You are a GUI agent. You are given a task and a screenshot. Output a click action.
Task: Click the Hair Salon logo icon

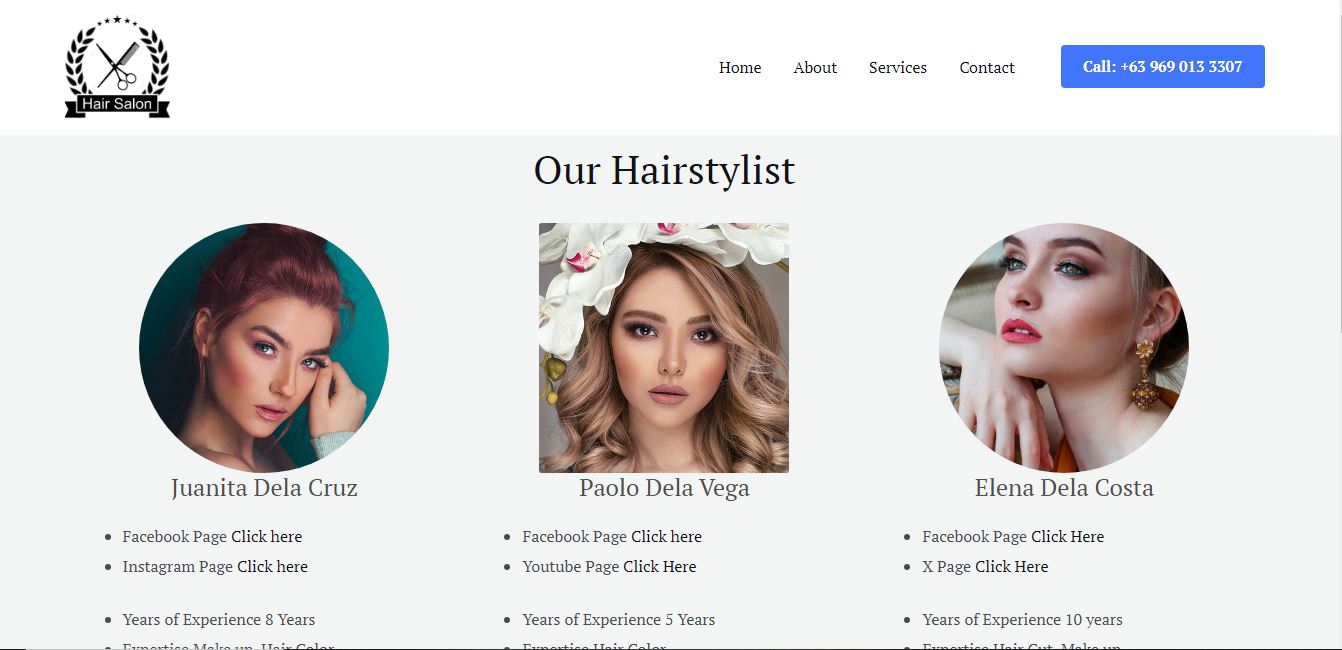[117, 67]
